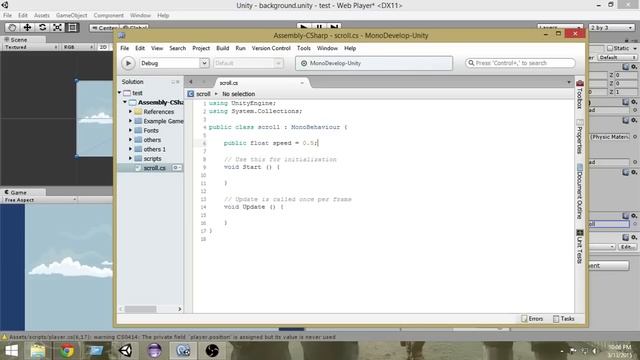Screen dimensions: 640x360
Task: Click the gear options button on scroll.cs row
Action: click(x=176, y=168)
